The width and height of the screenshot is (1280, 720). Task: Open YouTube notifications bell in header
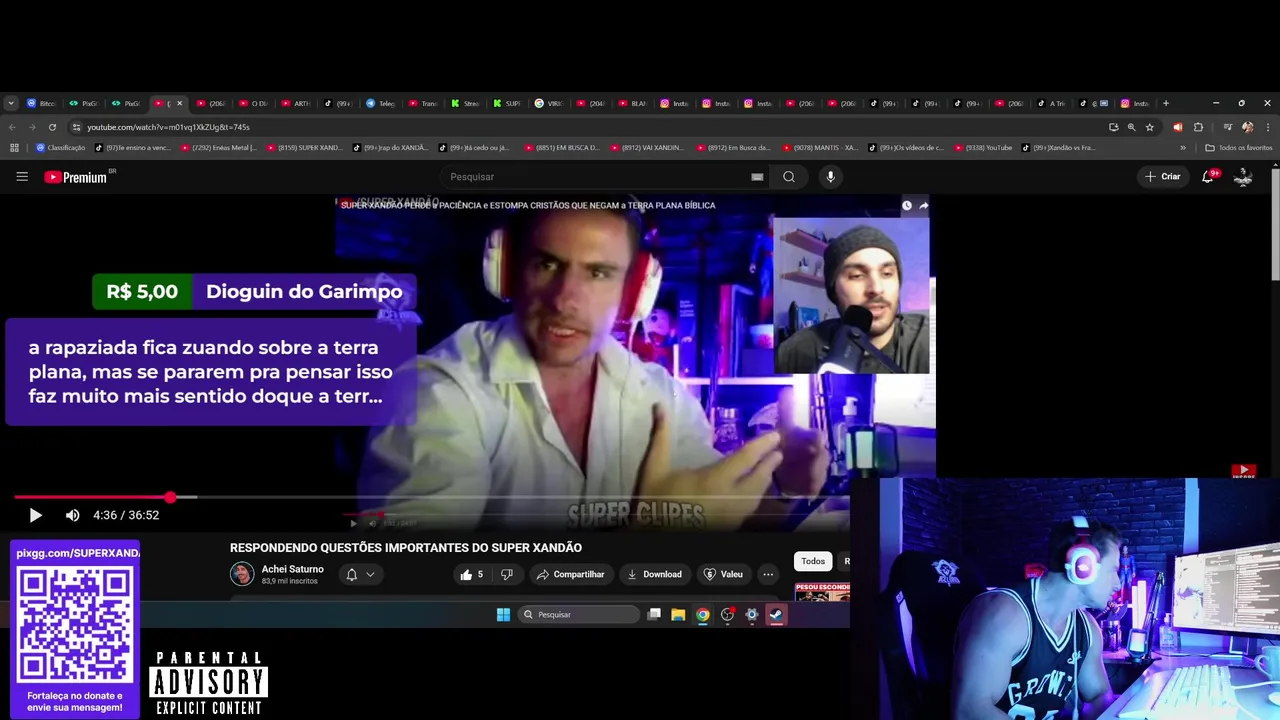[1209, 176]
